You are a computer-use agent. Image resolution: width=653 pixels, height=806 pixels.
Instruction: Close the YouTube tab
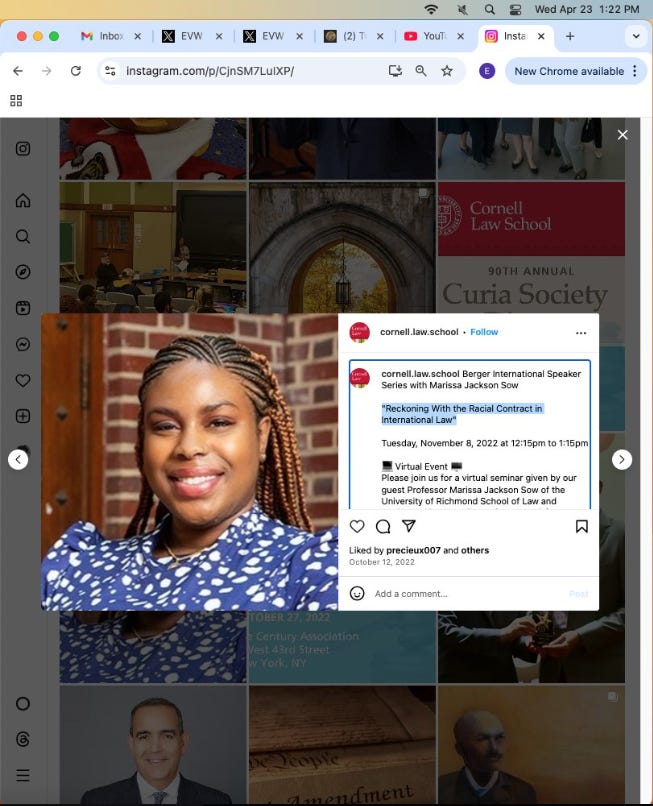coord(460,36)
